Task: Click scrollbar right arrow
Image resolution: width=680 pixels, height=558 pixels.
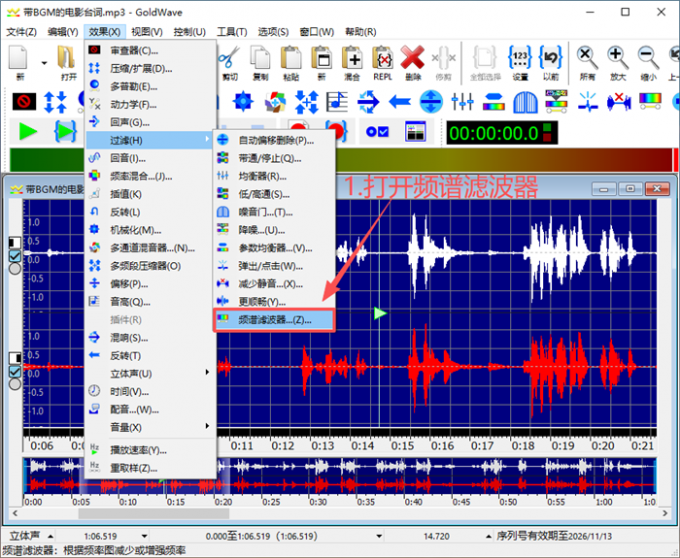Action: 665,513
